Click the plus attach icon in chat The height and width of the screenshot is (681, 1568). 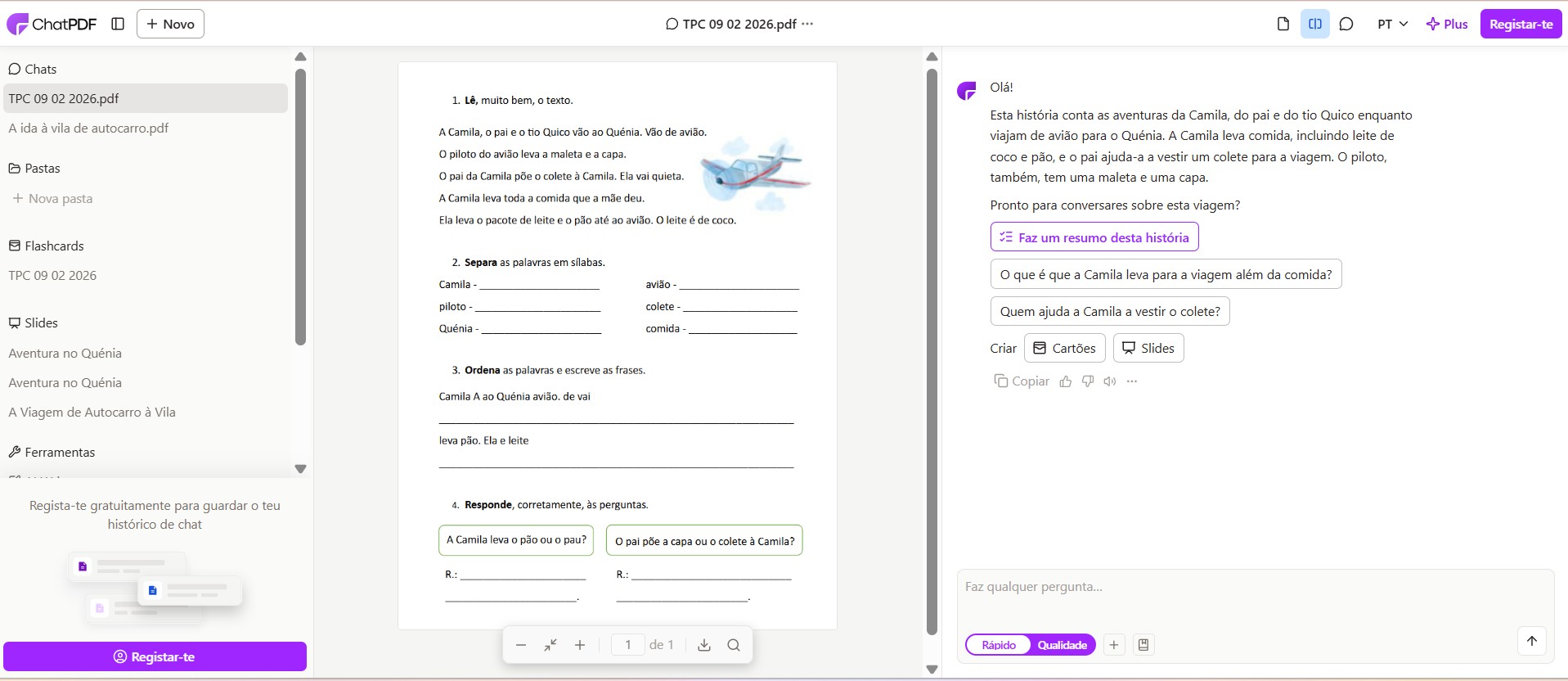pos(1114,645)
